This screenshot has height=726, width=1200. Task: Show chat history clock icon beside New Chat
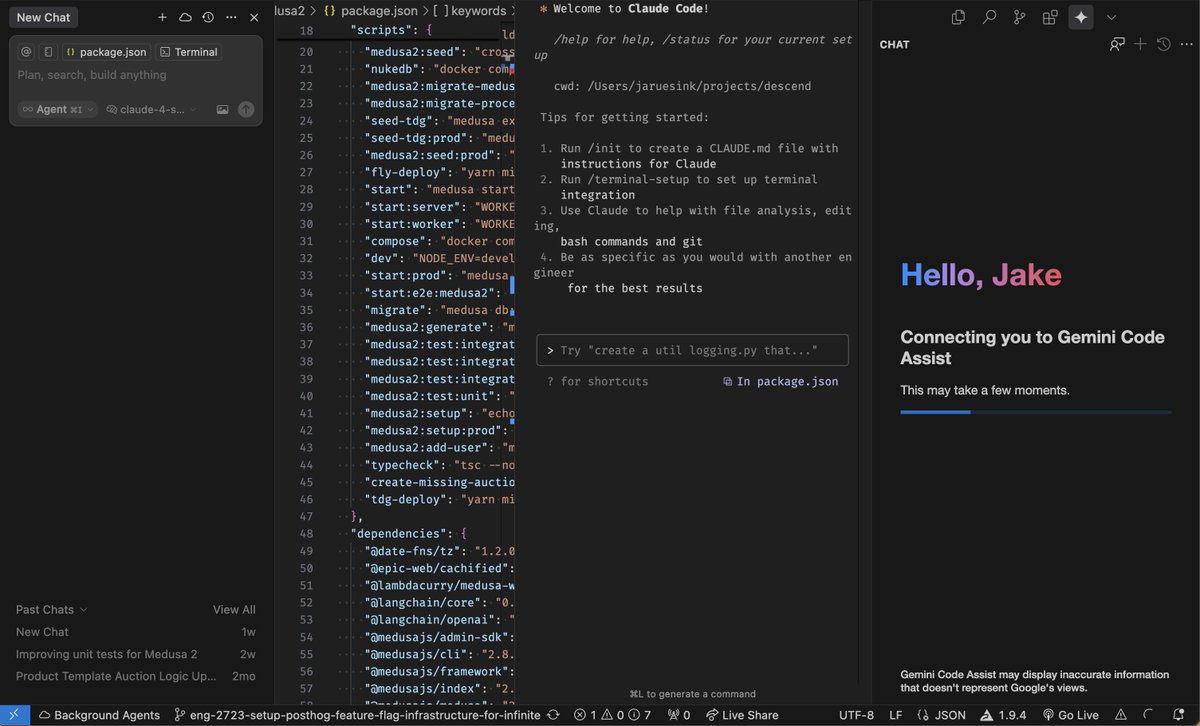pyautogui.click(x=207, y=17)
